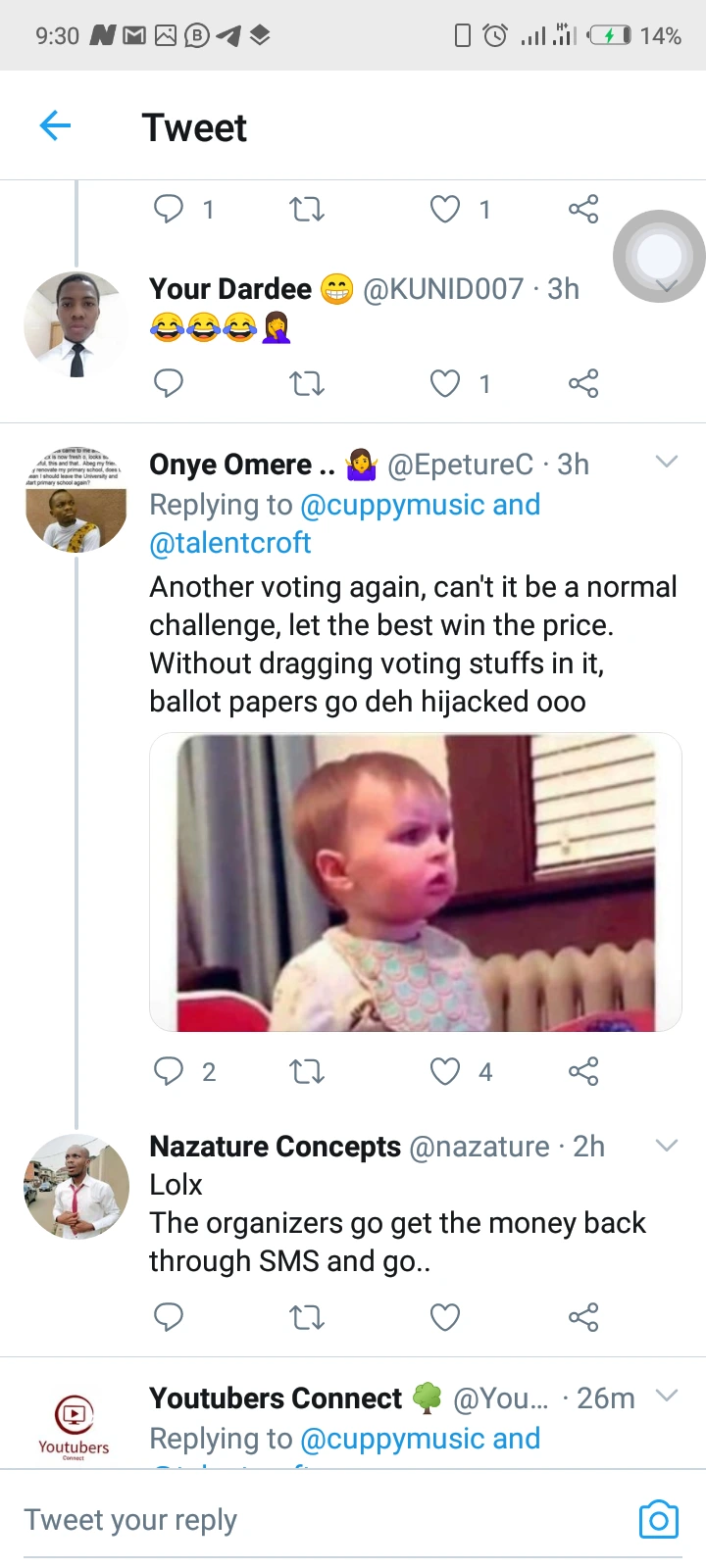Tap the floating assistive circle button
This screenshot has width=706, height=1568.
click(659, 256)
